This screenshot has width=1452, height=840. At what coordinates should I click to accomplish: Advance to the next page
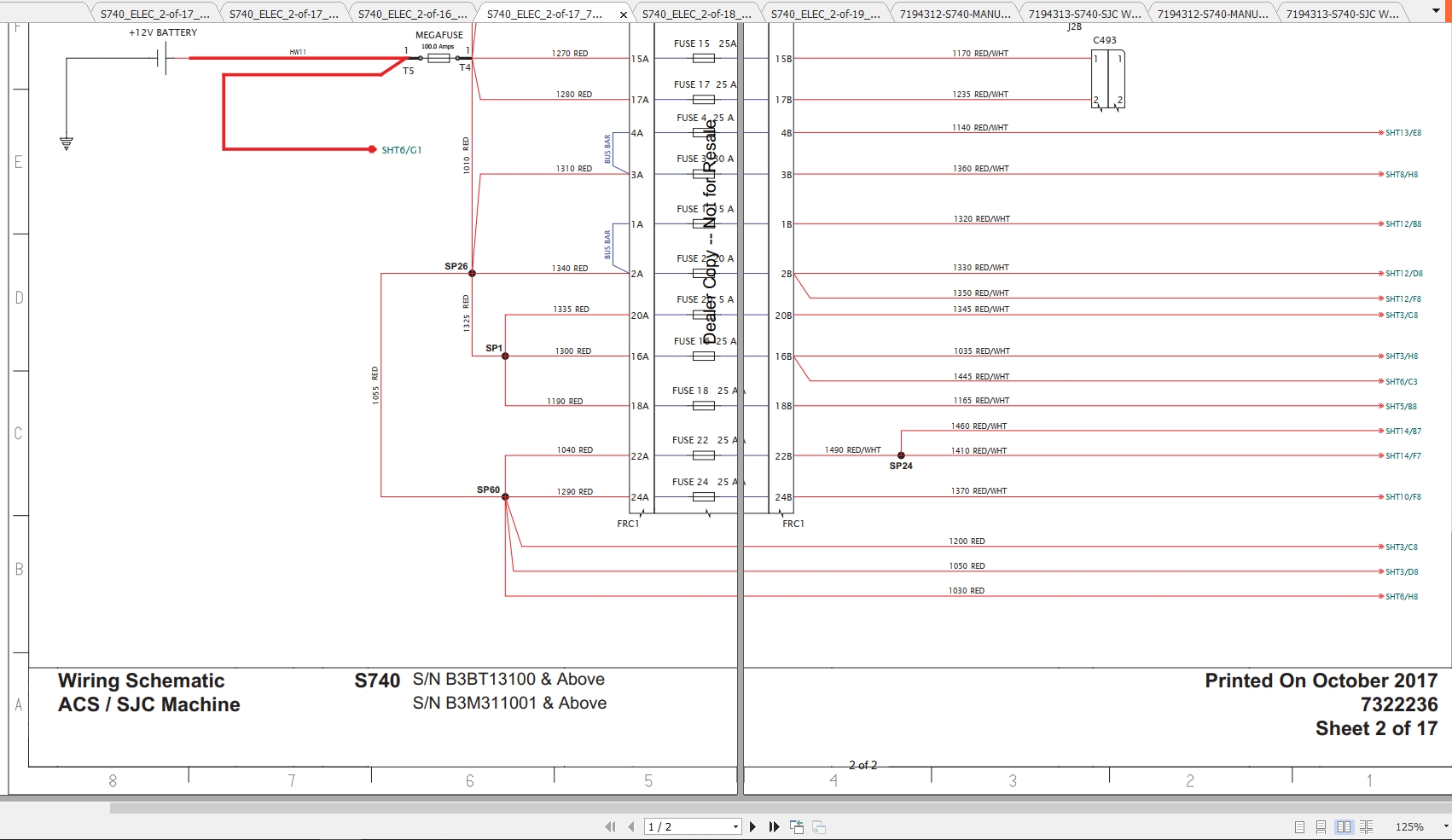click(x=752, y=827)
